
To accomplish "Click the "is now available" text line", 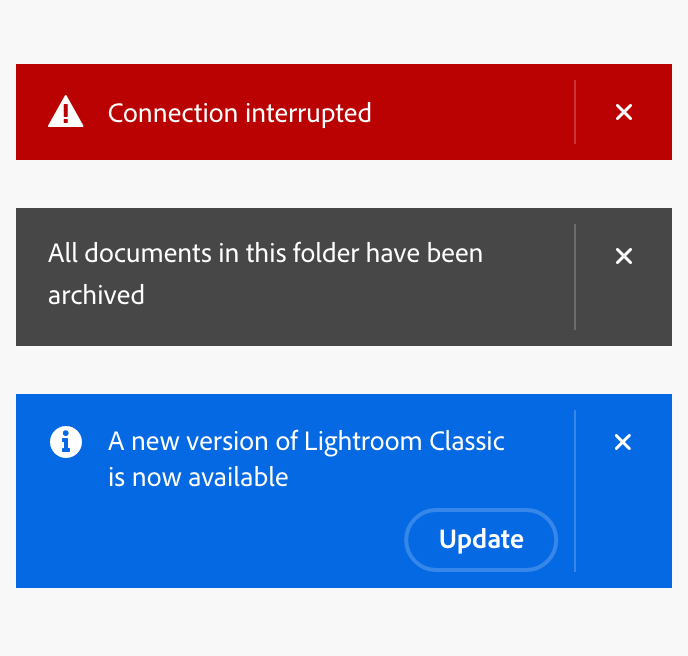I will point(198,477).
